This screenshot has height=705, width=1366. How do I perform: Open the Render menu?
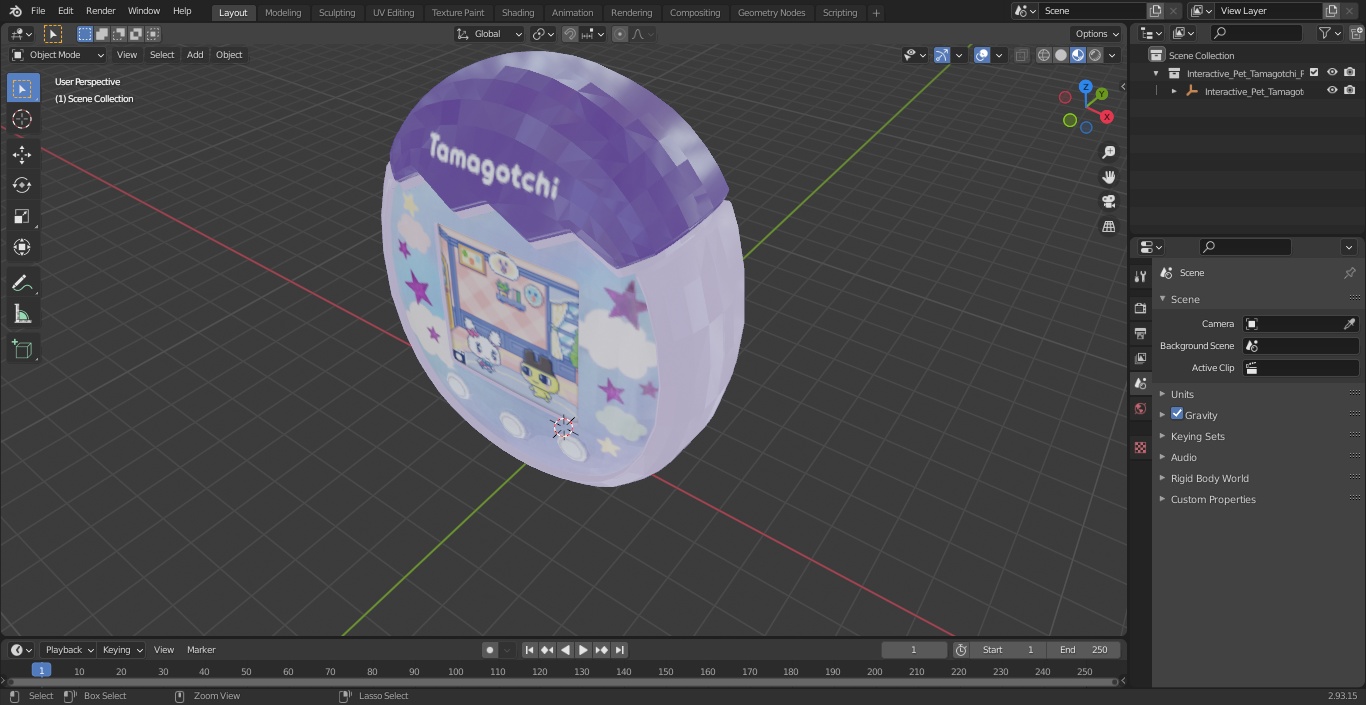click(x=100, y=11)
